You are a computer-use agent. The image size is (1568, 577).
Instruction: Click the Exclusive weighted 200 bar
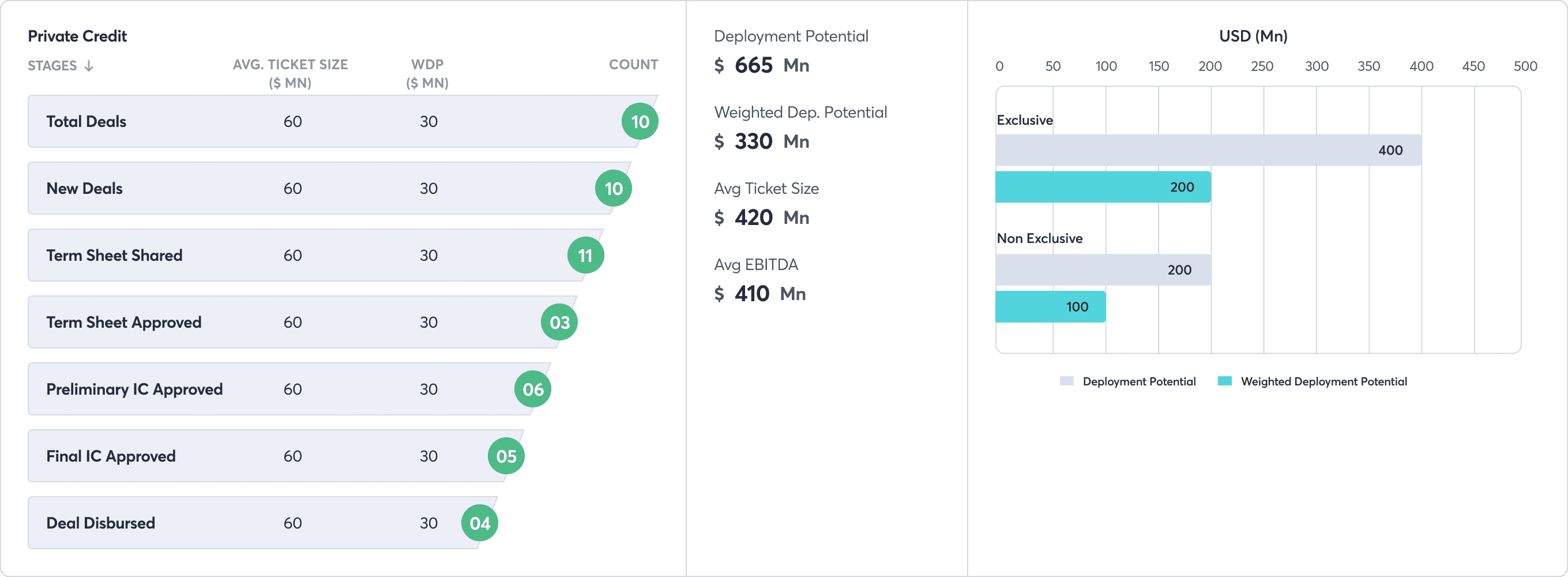click(x=1103, y=187)
